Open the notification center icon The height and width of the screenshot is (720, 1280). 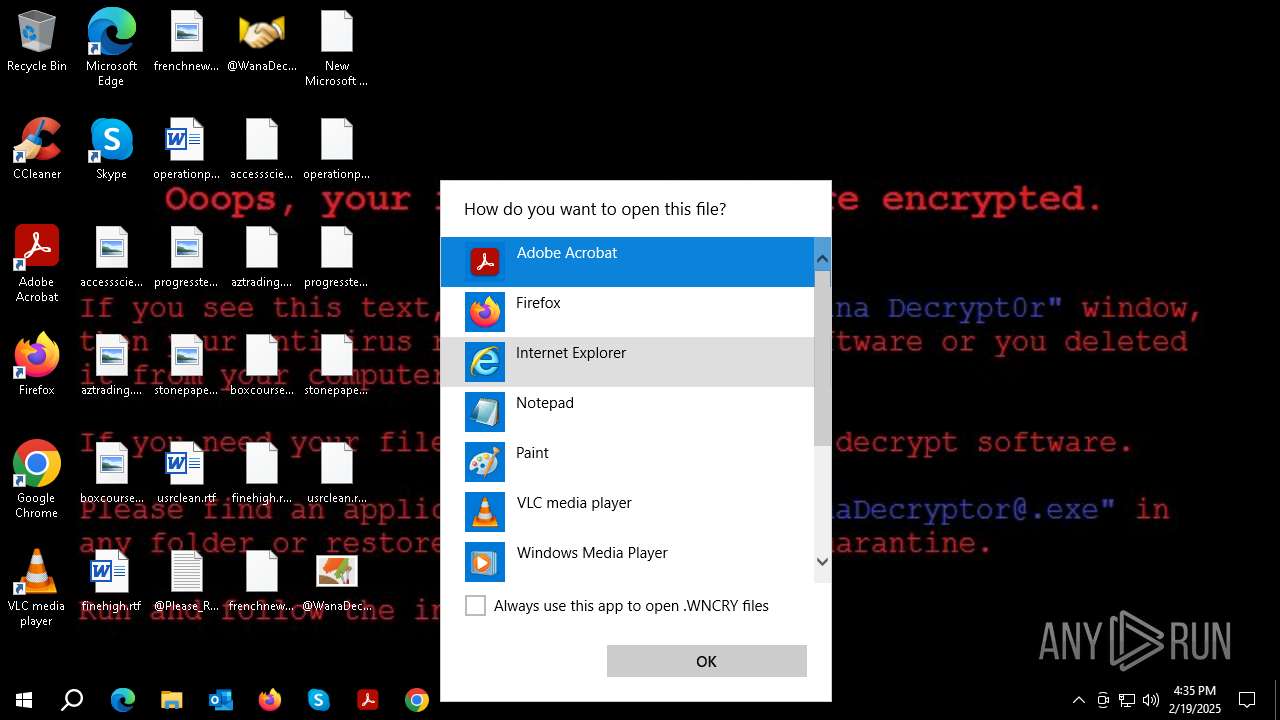tap(1247, 700)
